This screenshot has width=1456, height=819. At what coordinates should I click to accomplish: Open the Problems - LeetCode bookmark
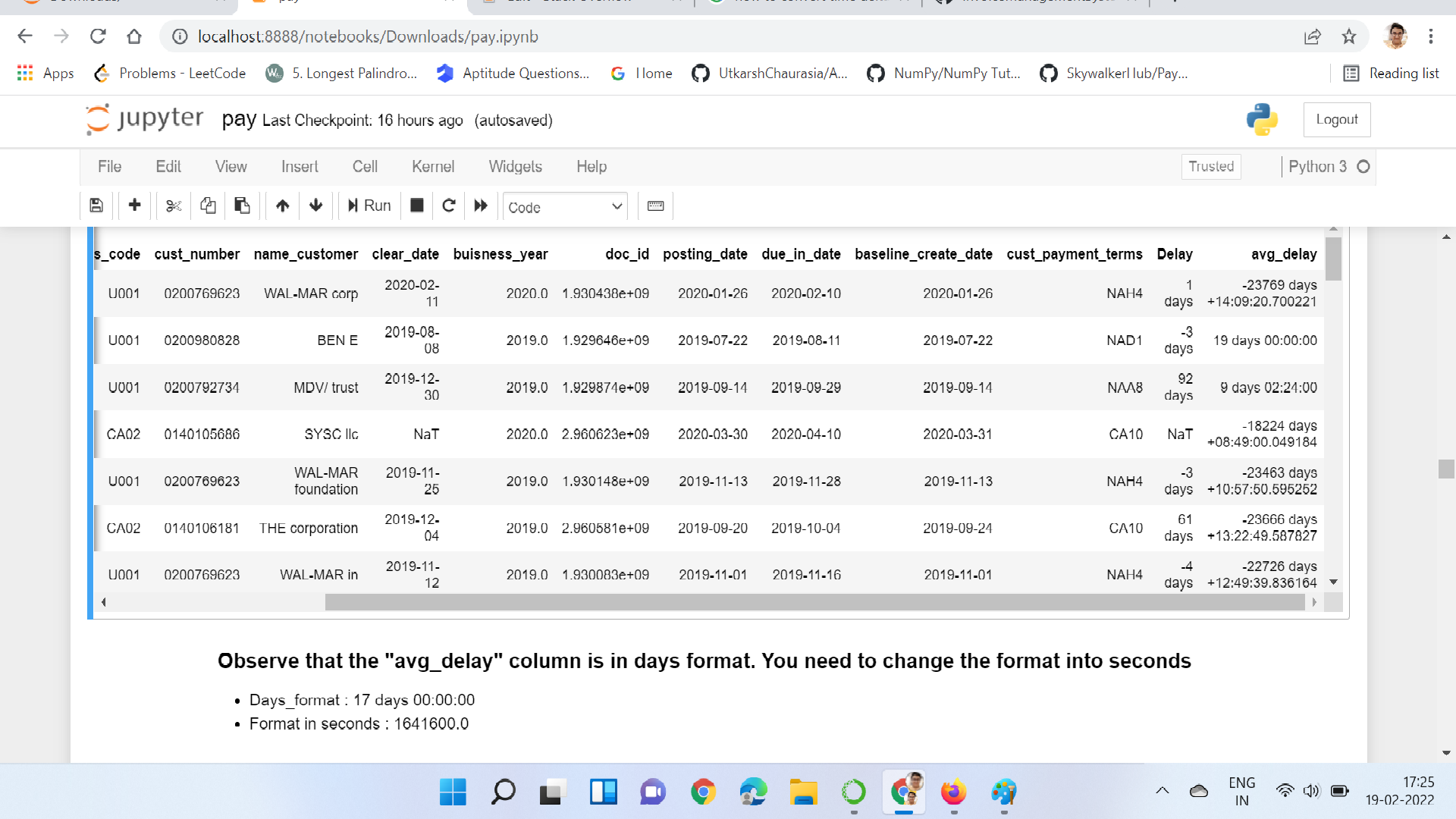pyautogui.click(x=170, y=74)
